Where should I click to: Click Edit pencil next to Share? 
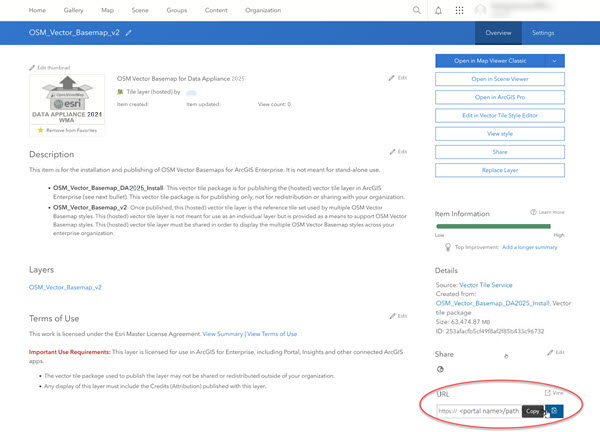tap(555, 353)
